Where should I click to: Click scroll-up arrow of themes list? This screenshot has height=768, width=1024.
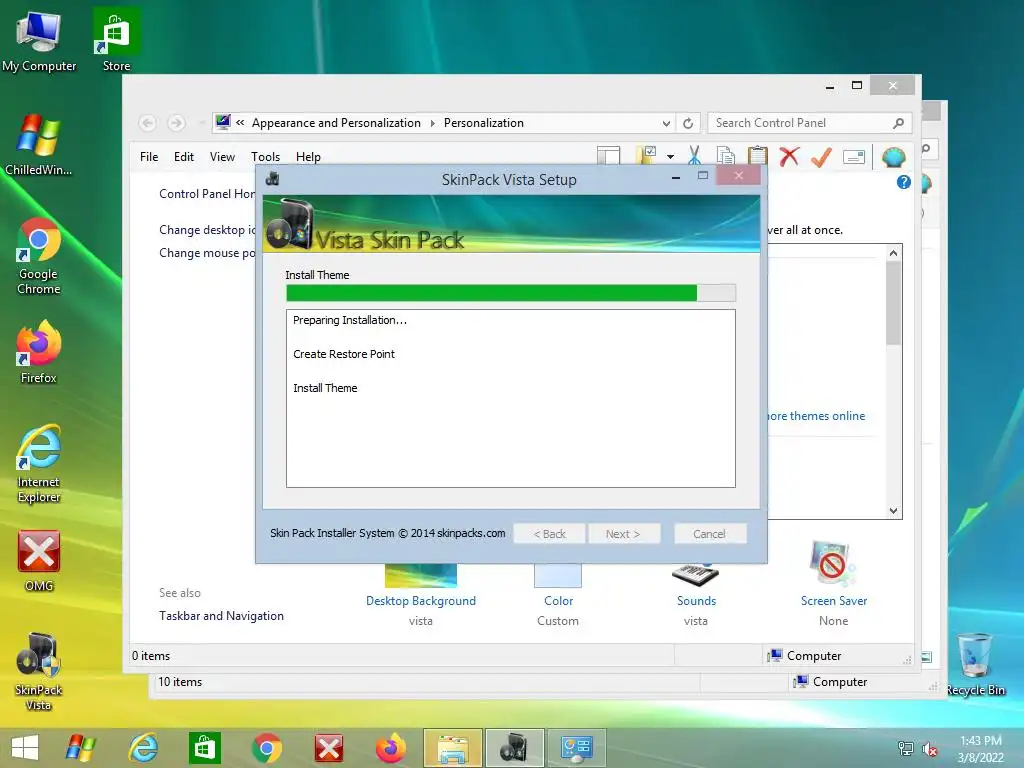point(893,253)
